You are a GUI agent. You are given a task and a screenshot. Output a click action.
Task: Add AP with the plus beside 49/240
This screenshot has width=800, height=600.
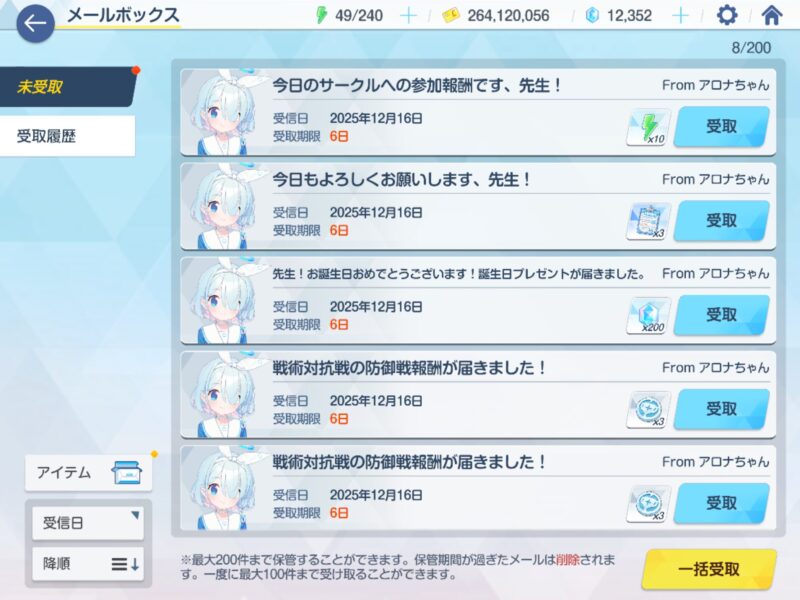click(x=408, y=16)
